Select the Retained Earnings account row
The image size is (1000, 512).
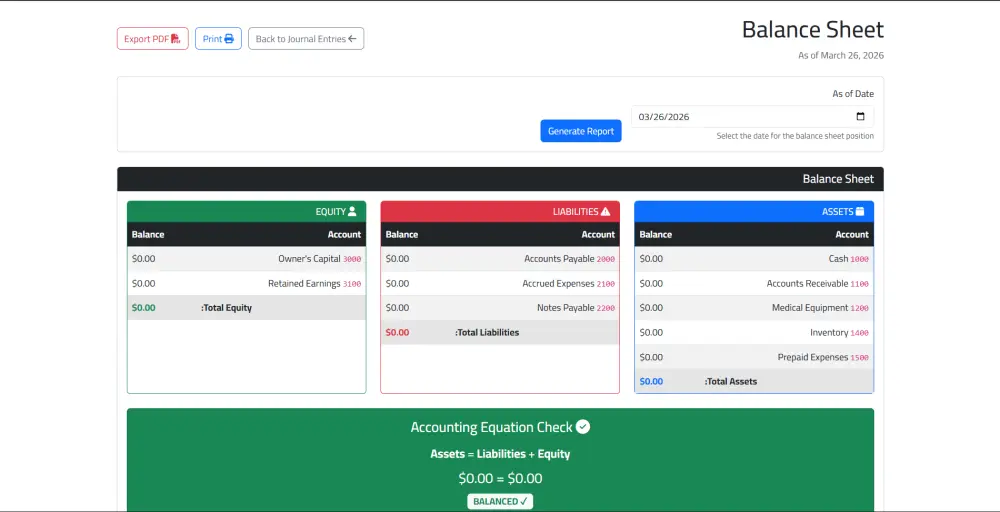[247, 284]
